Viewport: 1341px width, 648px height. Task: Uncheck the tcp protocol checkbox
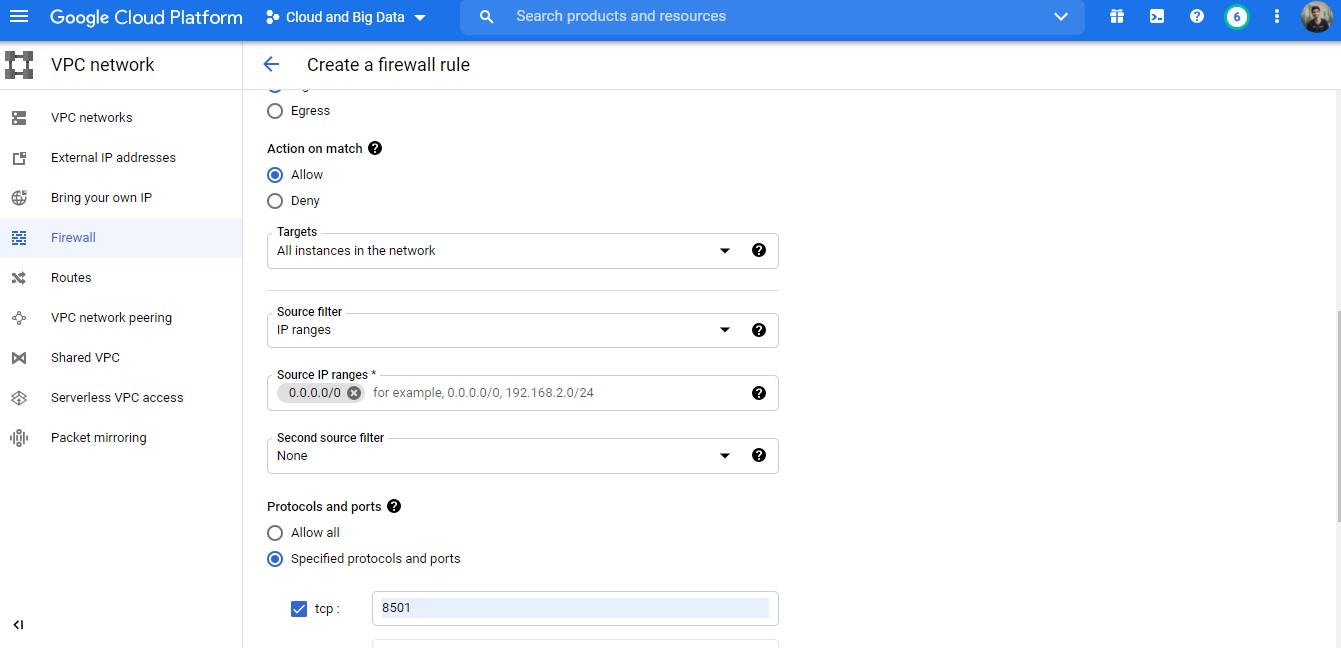point(298,608)
